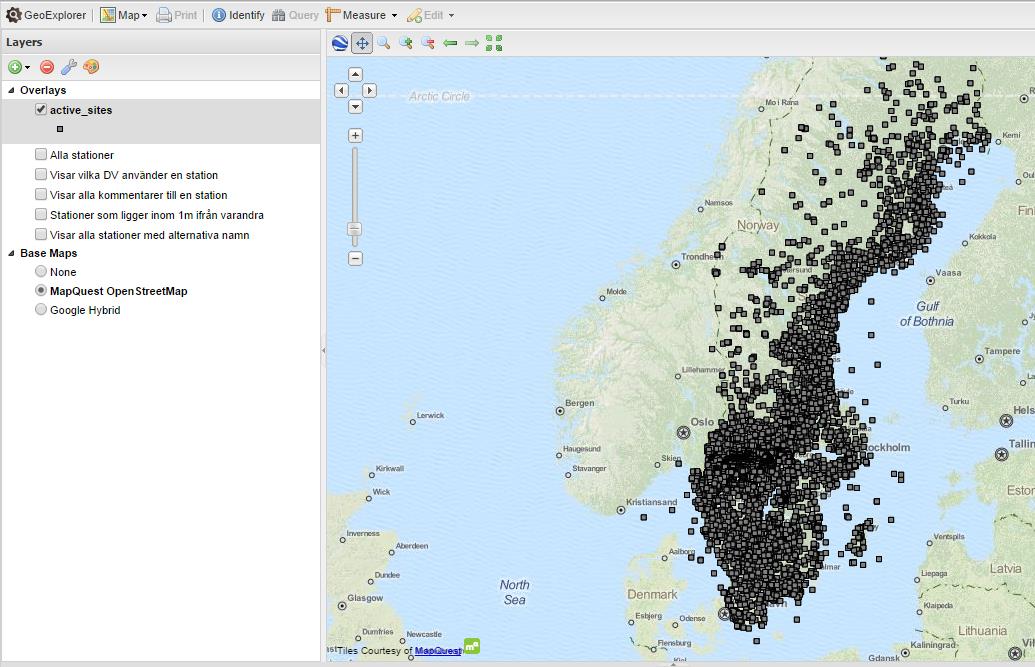Select the Alla stationer layer name
The height and width of the screenshot is (667, 1035).
pyautogui.click(x=82, y=155)
